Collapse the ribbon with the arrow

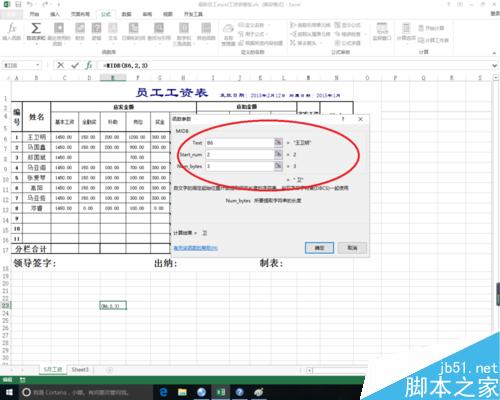coord(494,53)
